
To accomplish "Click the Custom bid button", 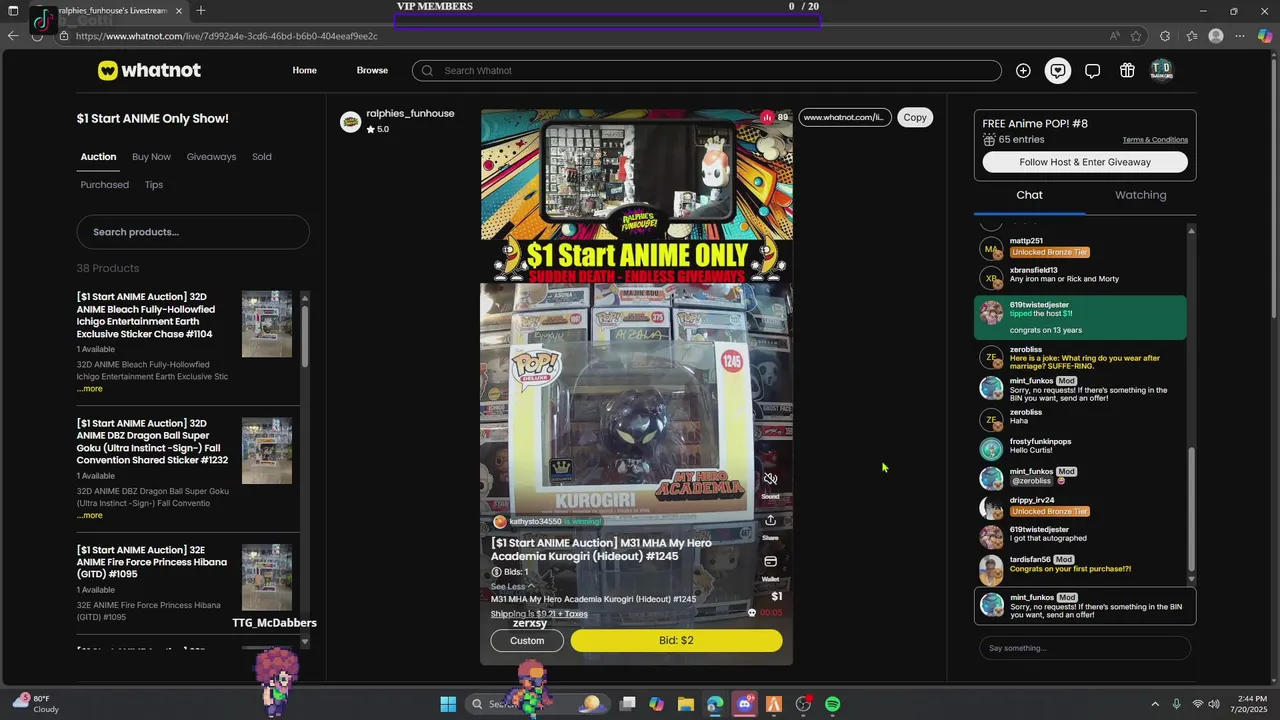I will (x=527, y=640).
